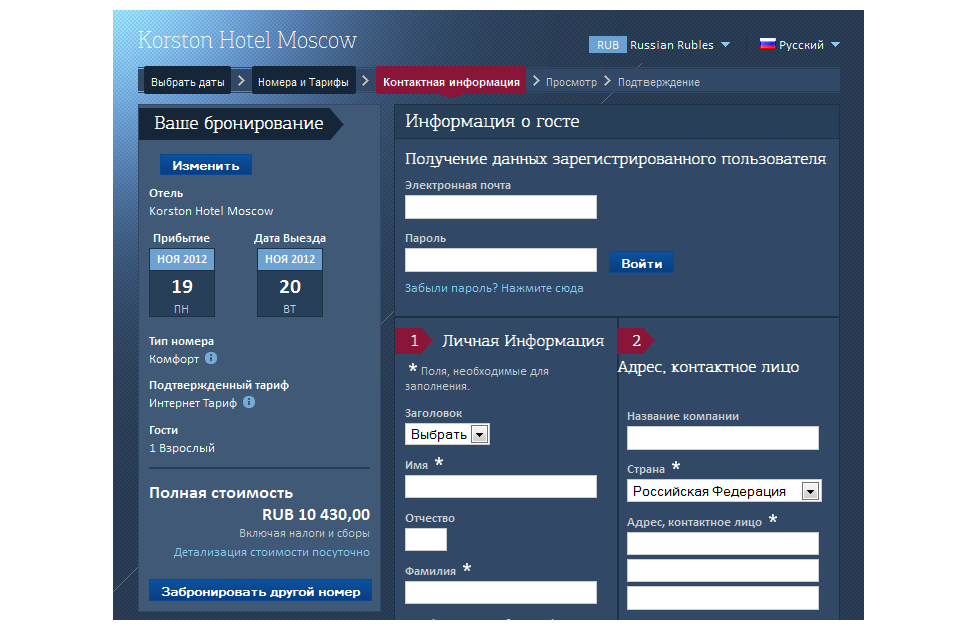Click info icon next to Комфорт
Screen dimensions: 975x633
pyautogui.click(x=211, y=359)
